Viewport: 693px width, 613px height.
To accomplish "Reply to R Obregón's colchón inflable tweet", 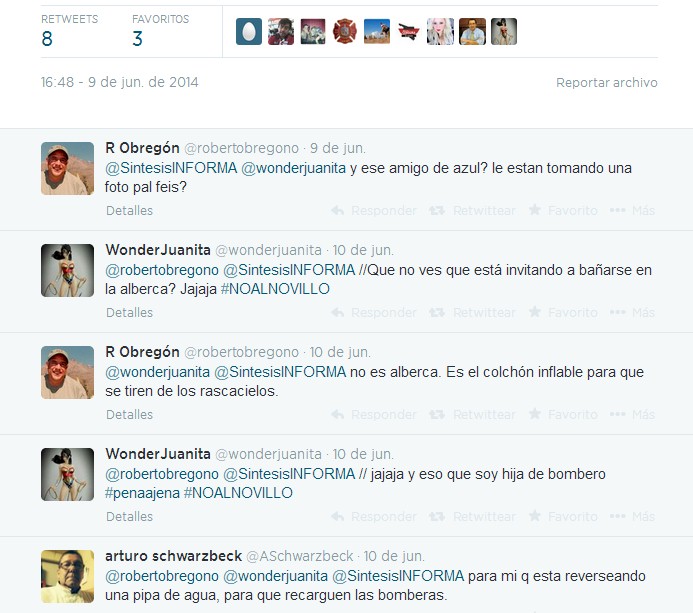I will pyautogui.click(x=374, y=415).
